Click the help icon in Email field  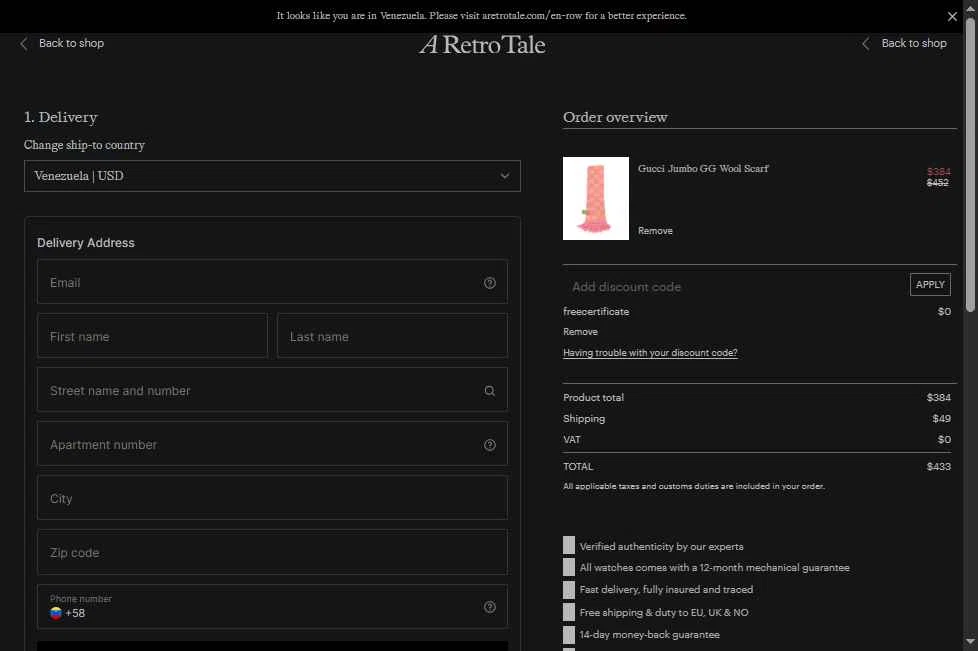tap(490, 282)
